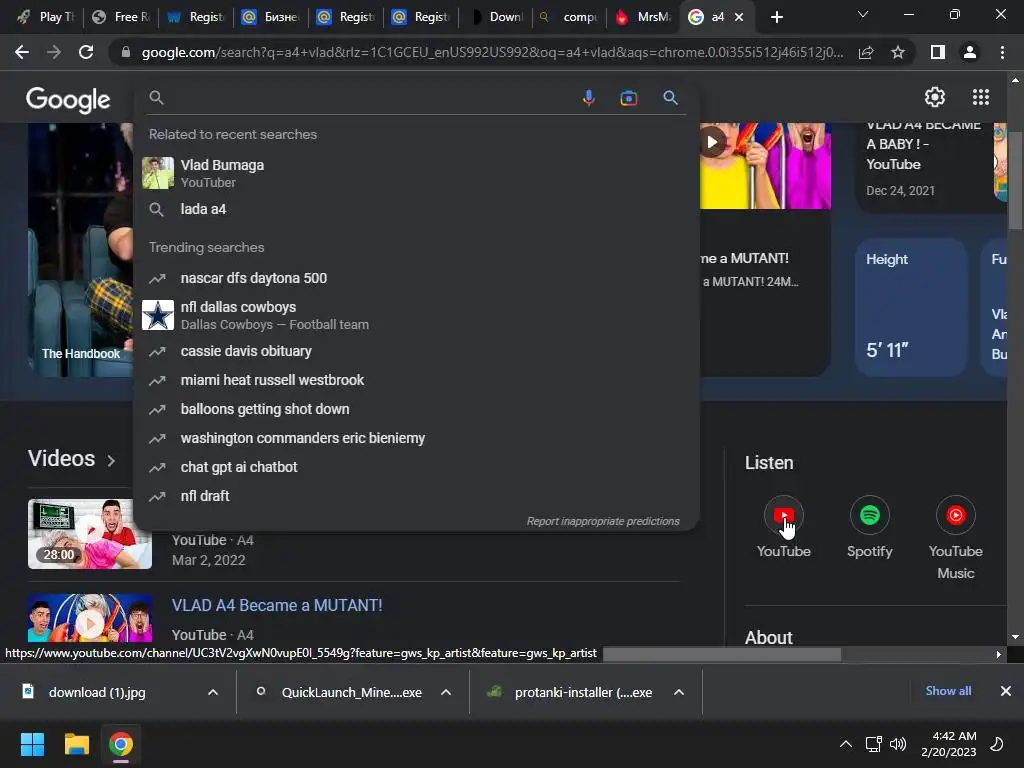This screenshot has height=768, width=1024.
Task: Select balloons getting shot down trend
Action: point(416,409)
